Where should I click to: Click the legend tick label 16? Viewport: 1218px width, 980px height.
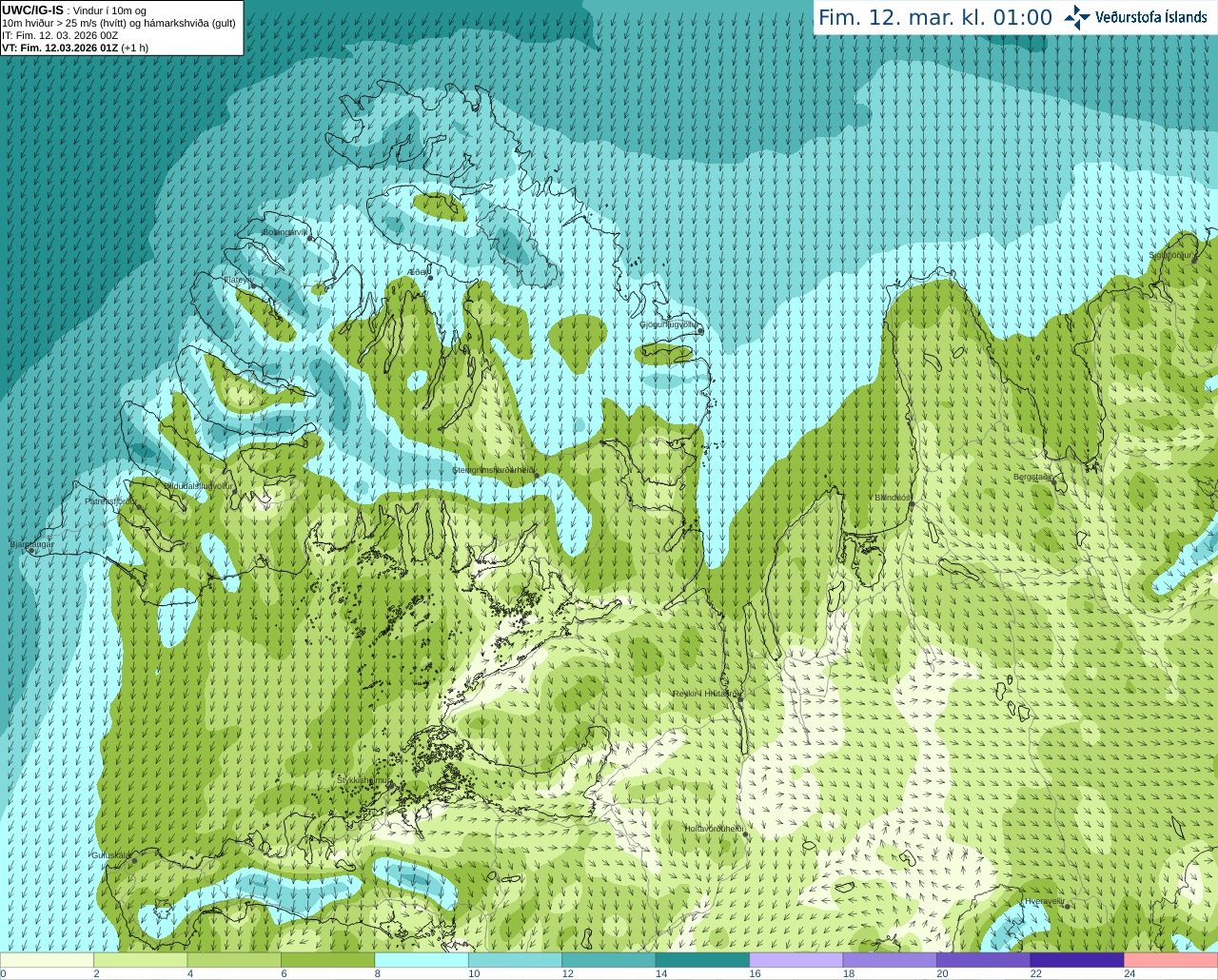tap(755, 973)
